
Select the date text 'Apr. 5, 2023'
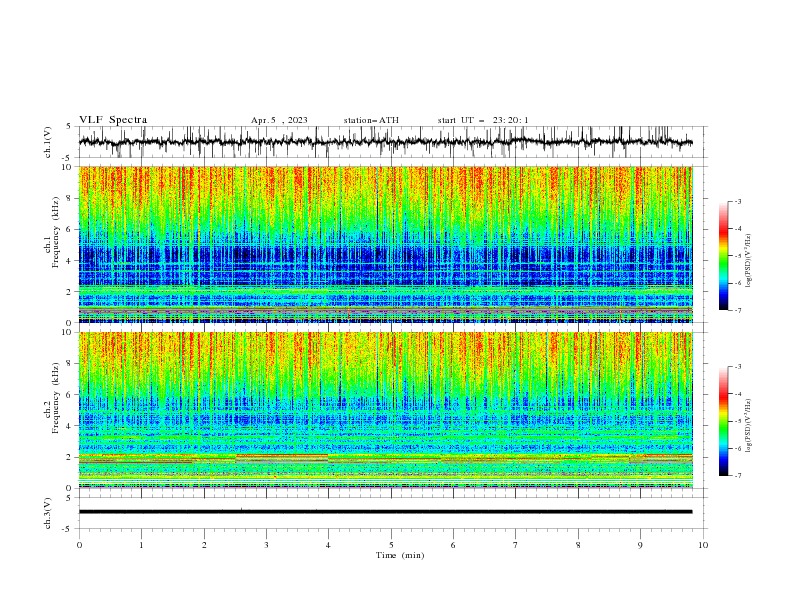click(x=279, y=120)
